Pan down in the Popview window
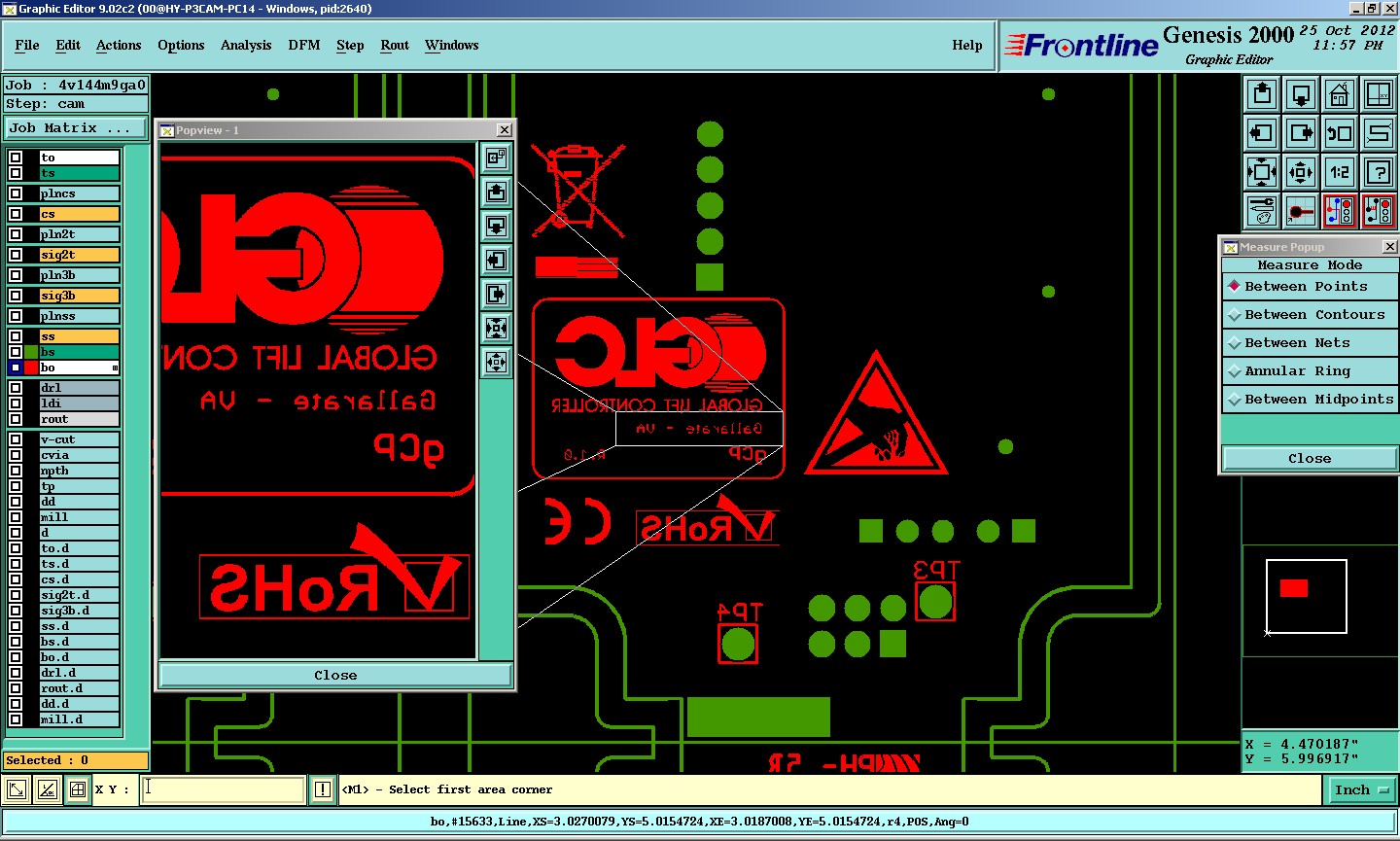Viewport: 1400px width, 841px height. pos(496,226)
